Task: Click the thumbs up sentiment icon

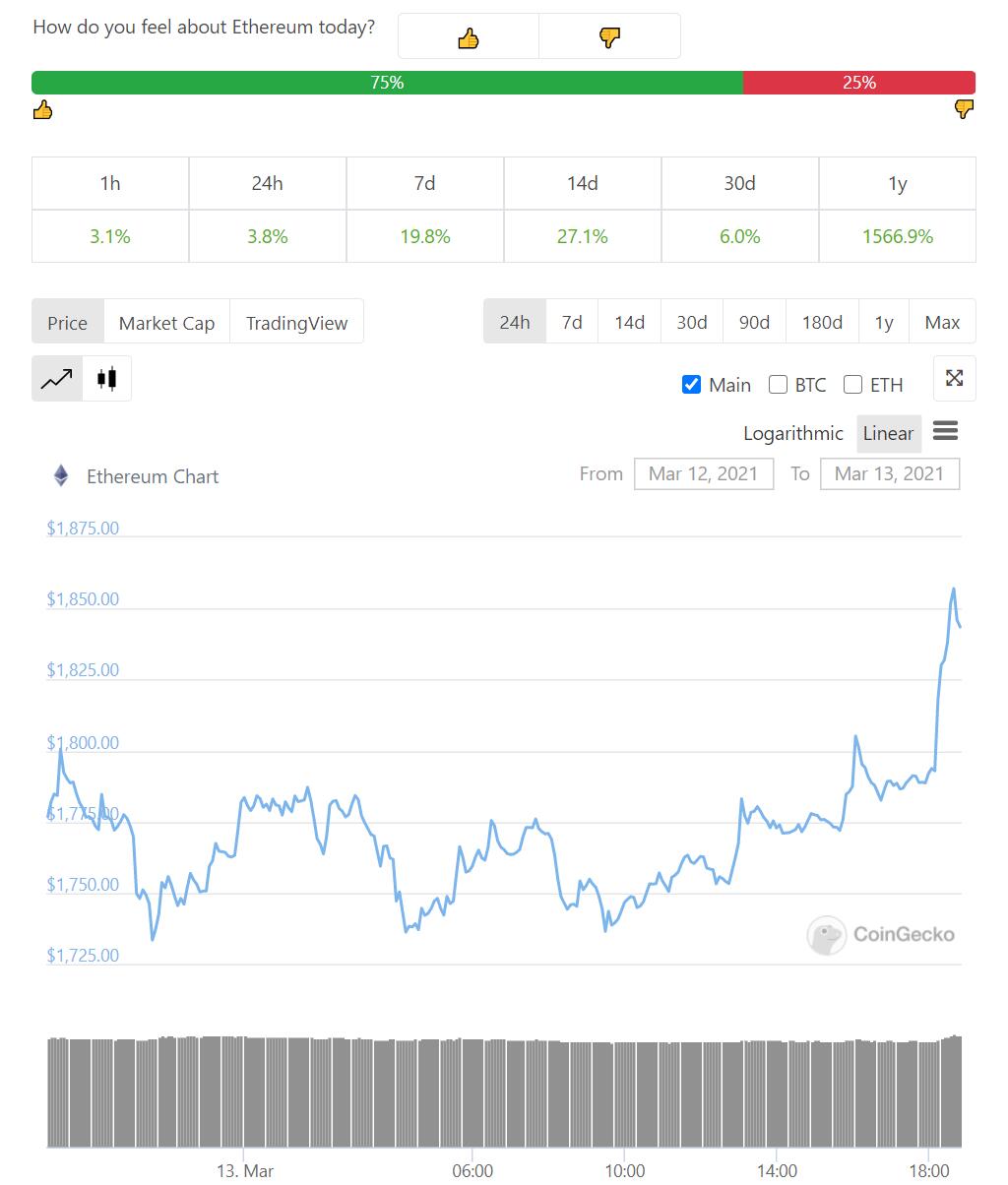Action: 468,35
